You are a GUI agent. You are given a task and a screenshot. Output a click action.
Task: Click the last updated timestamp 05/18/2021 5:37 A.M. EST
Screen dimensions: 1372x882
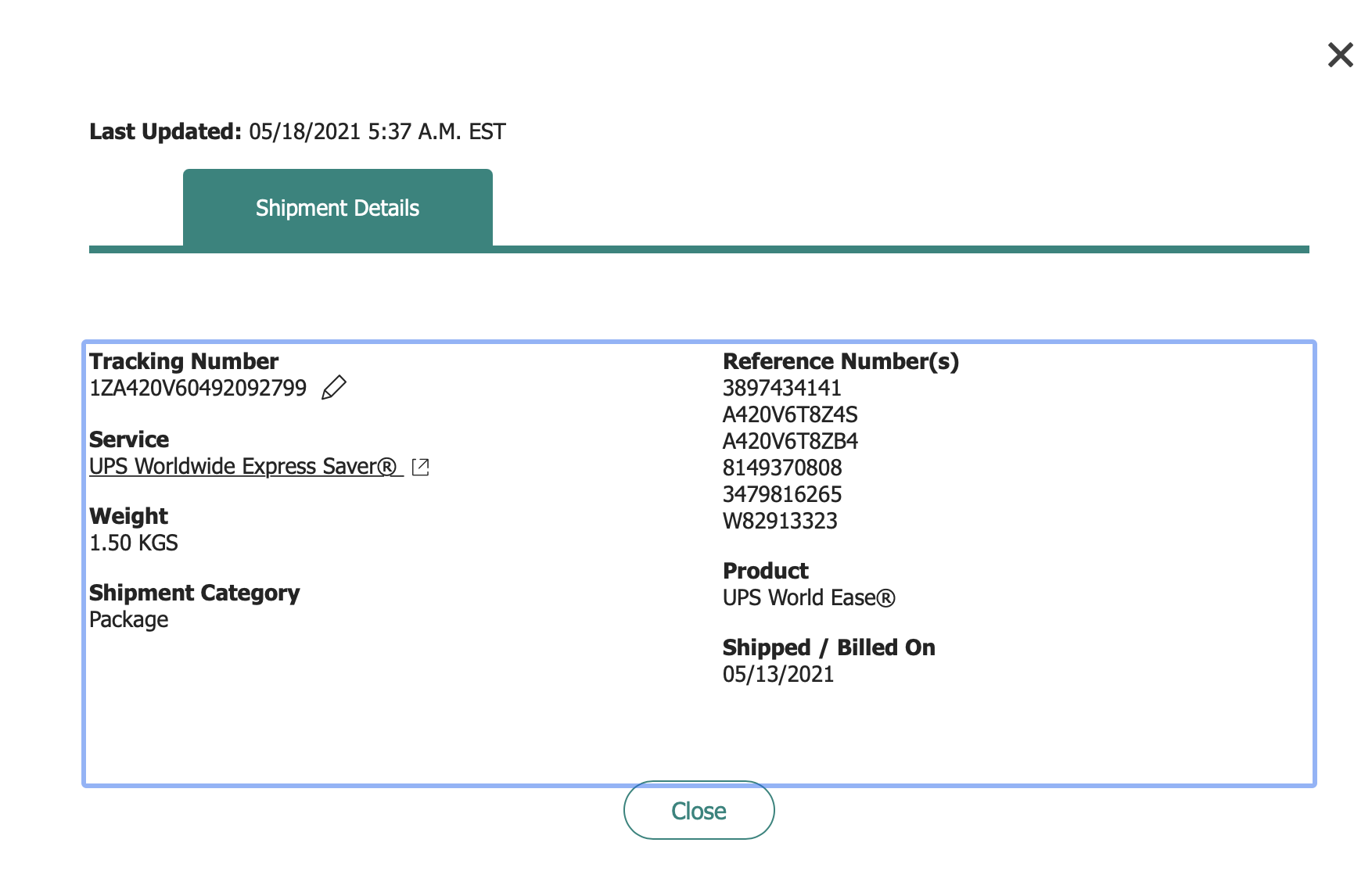pyautogui.click(x=377, y=131)
